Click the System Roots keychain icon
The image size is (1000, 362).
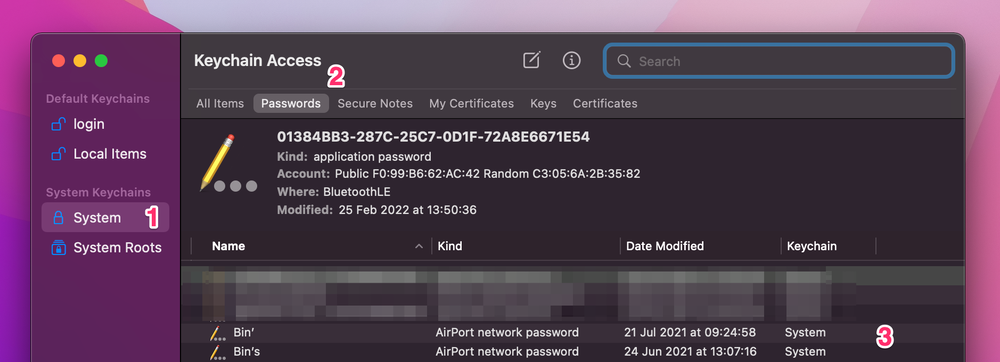58,248
